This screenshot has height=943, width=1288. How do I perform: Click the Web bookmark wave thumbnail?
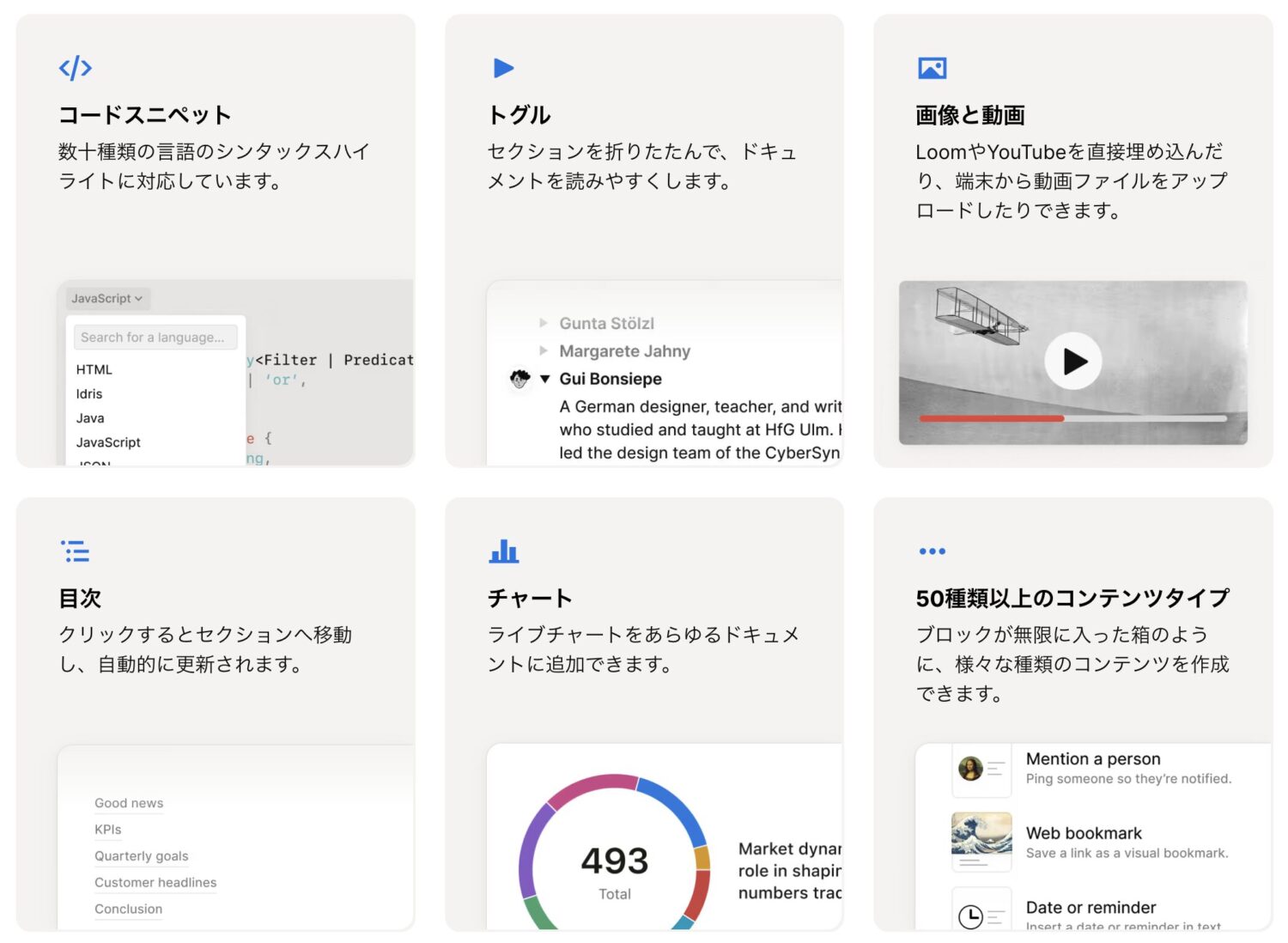(981, 842)
